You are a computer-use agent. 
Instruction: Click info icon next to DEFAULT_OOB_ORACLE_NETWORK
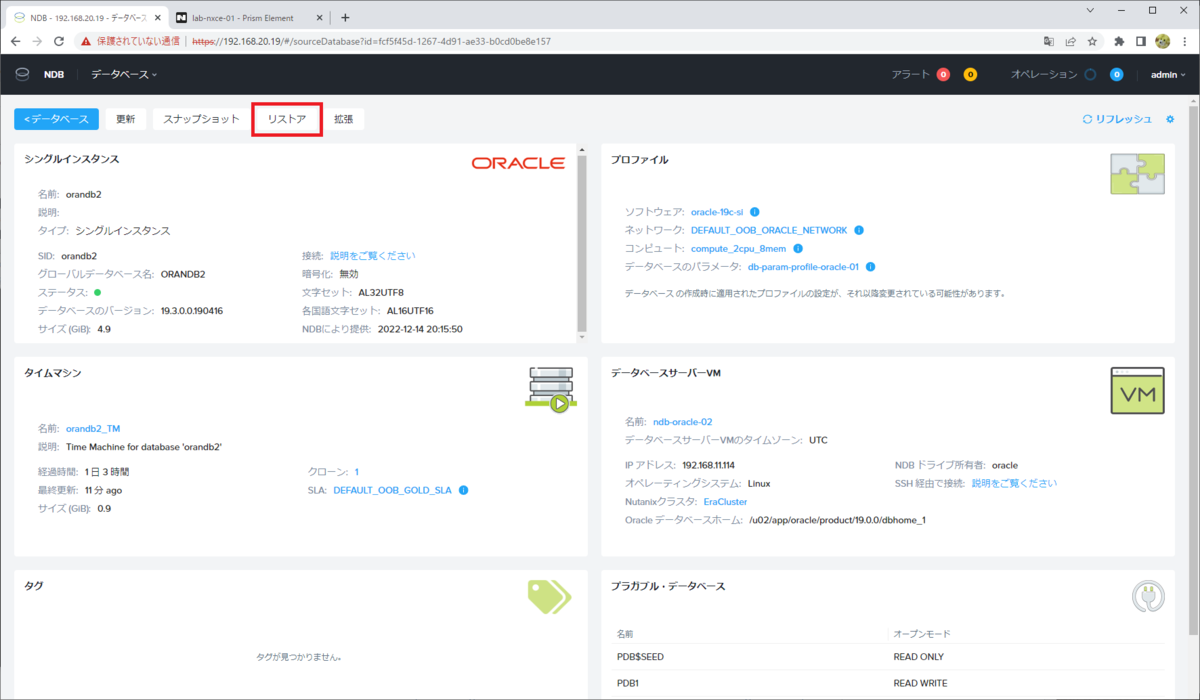859,230
